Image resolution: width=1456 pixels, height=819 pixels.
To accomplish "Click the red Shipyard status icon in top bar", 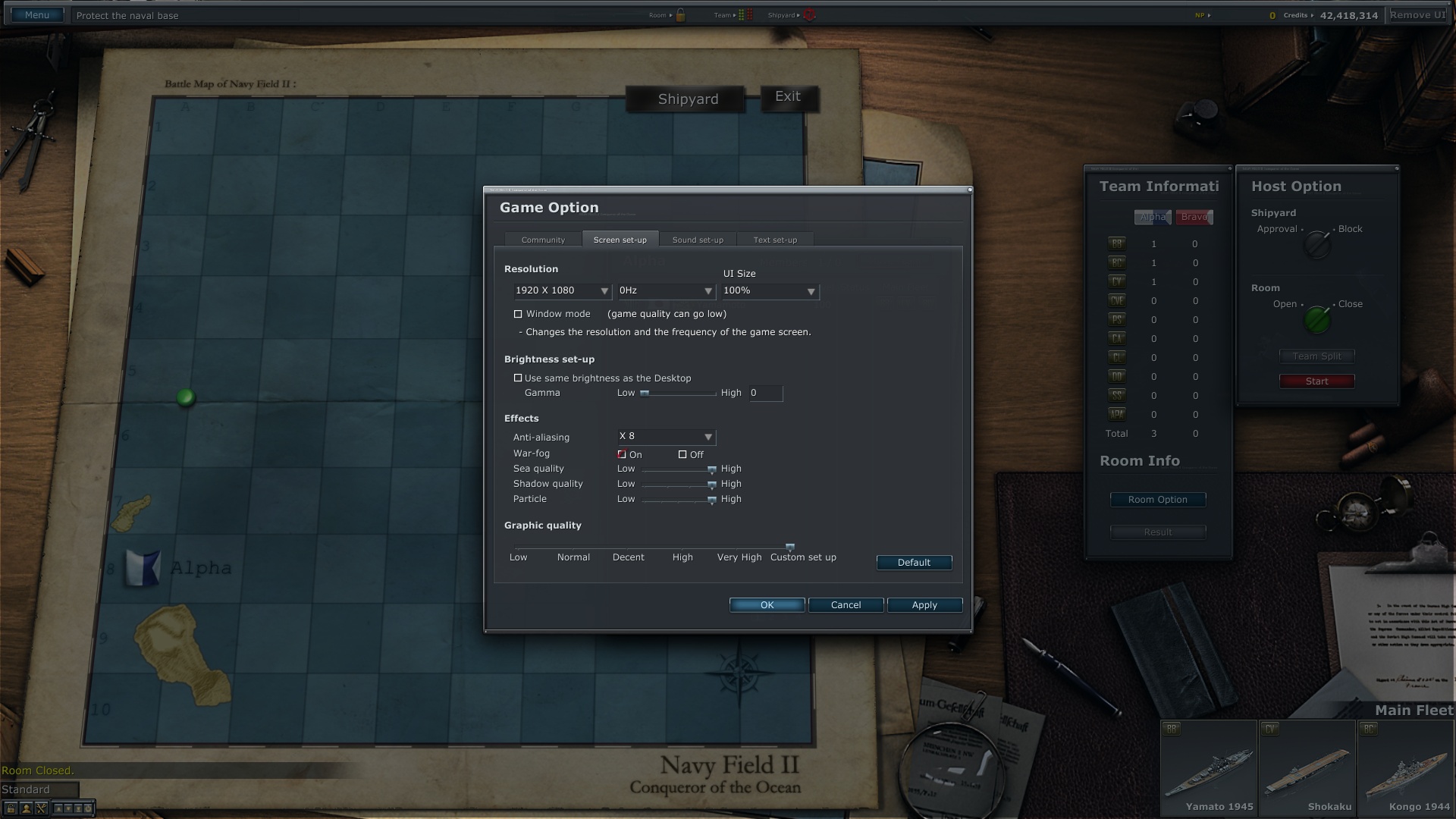I will coord(809,15).
